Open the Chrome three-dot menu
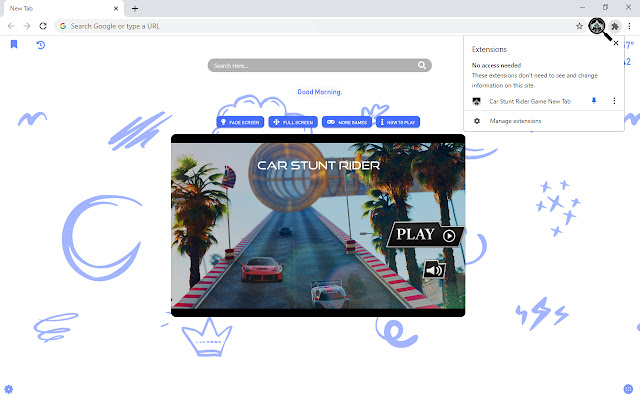The image size is (640, 400). (631, 25)
